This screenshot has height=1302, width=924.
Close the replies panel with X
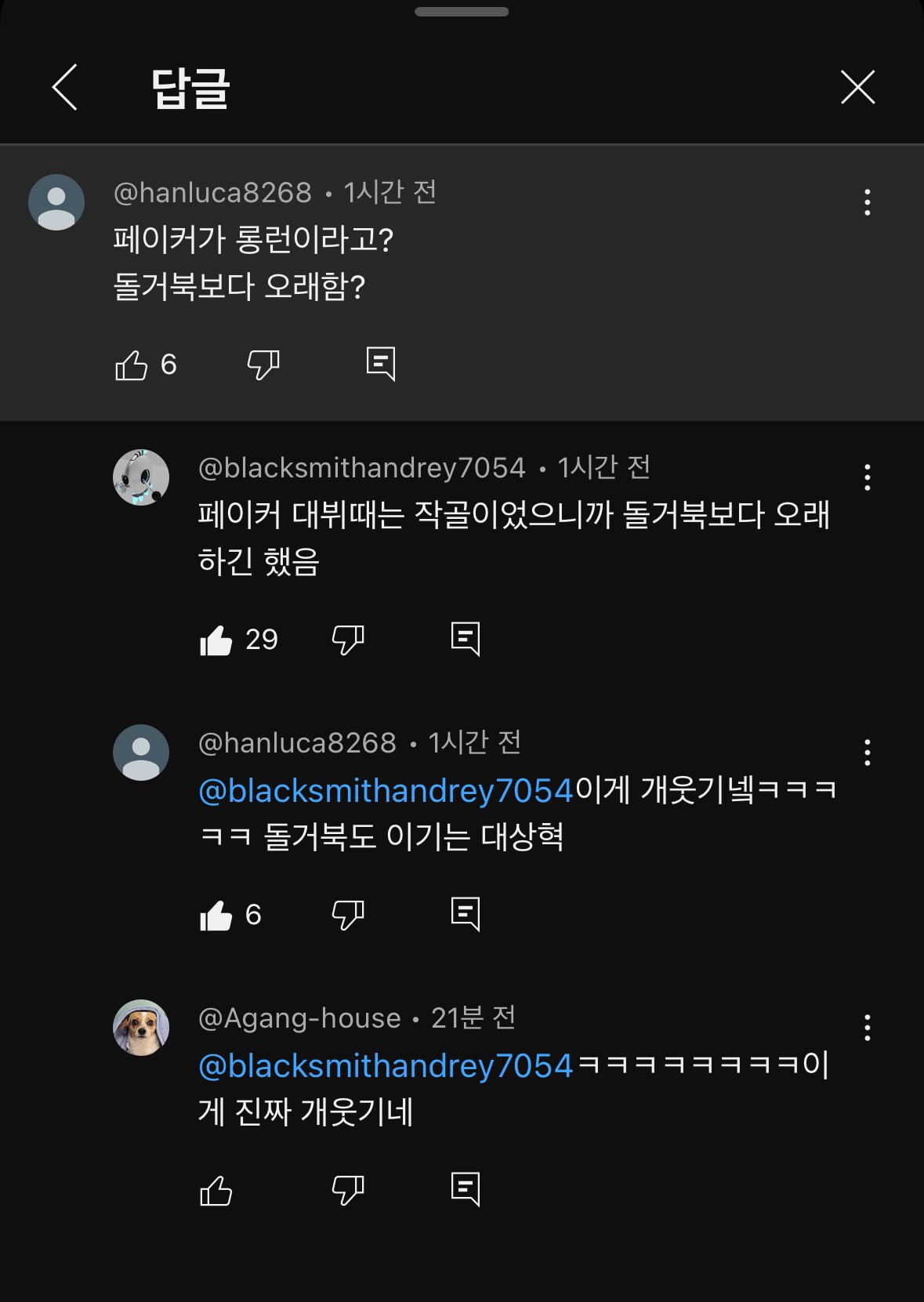pos(857,87)
